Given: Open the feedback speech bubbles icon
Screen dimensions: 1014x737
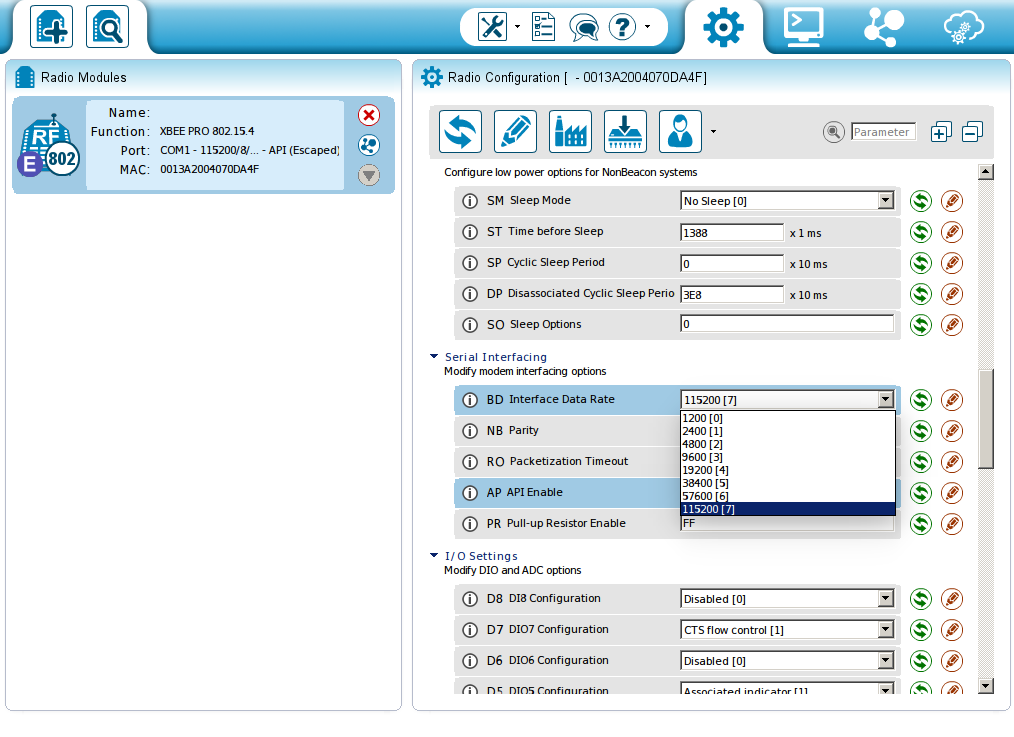Looking at the screenshot, I should 584,27.
